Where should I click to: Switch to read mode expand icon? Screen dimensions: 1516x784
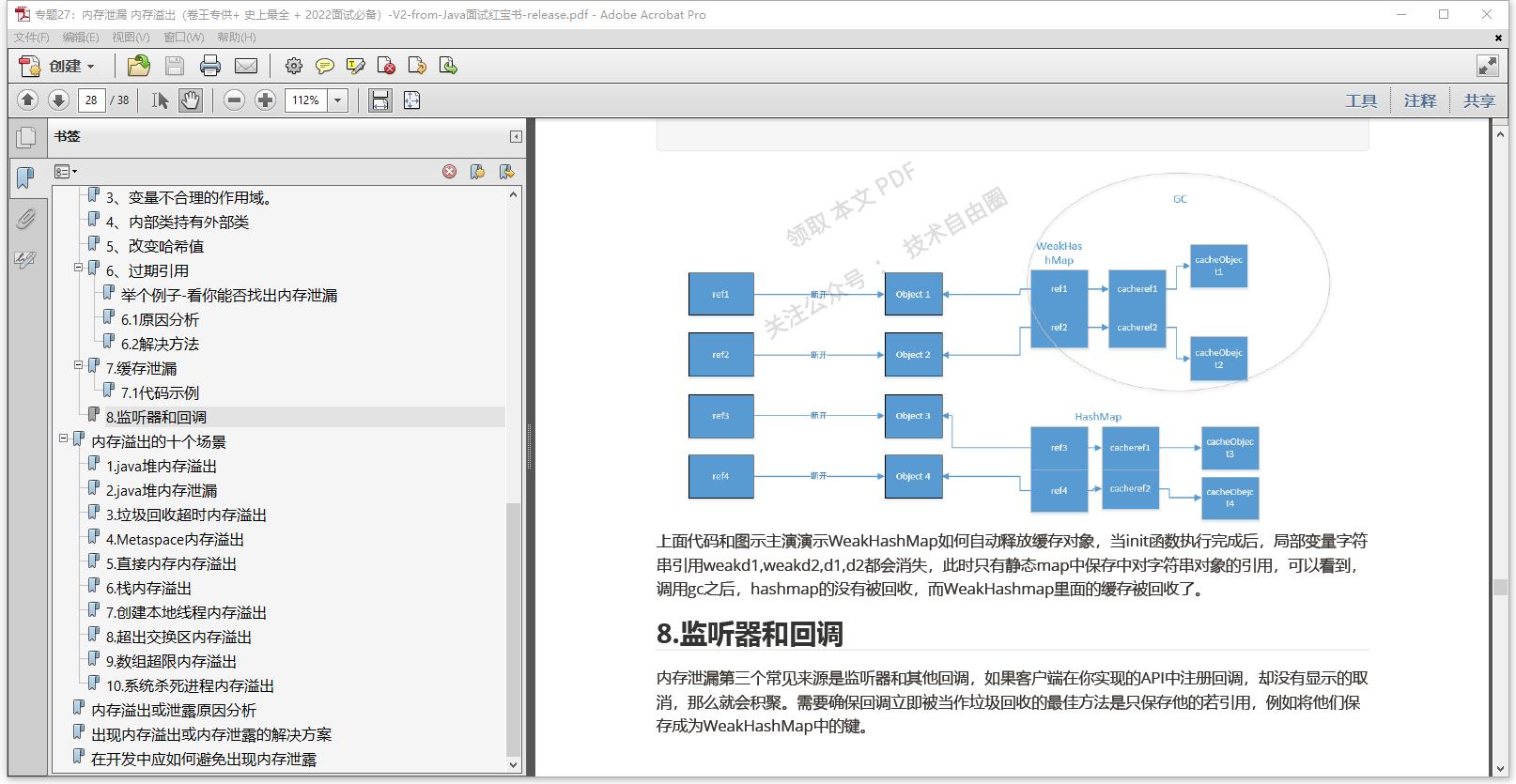(x=1488, y=66)
